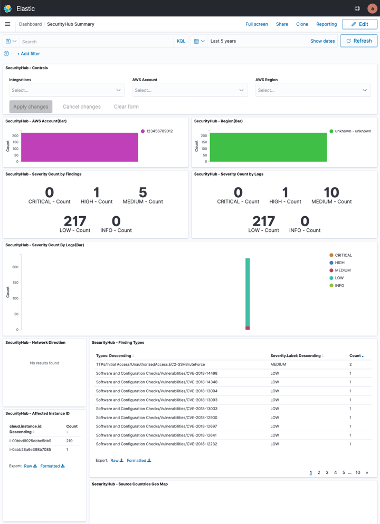Download Raw export in Affected Instance ID panel
The image size is (380, 524).
point(30,466)
